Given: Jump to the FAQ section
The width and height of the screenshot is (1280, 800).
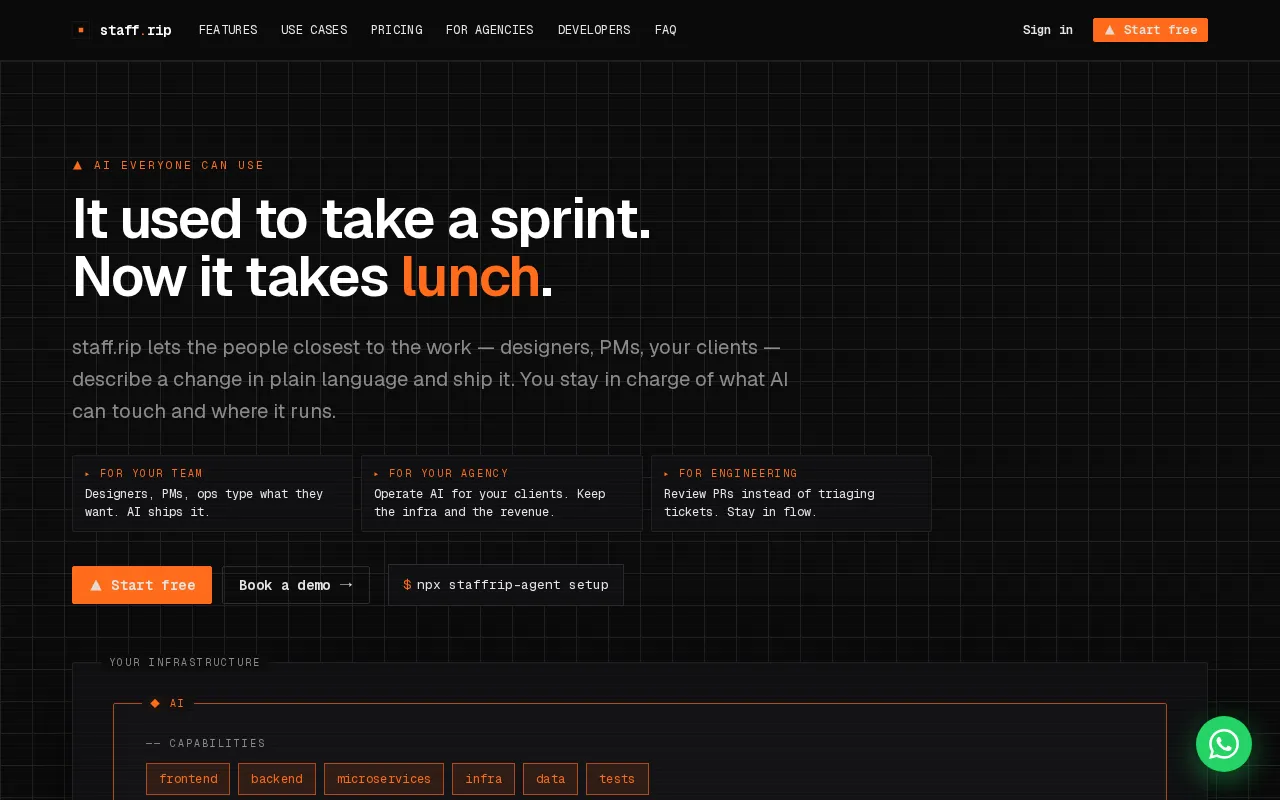Looking at the screenshot, I should (x=666, y=30).
